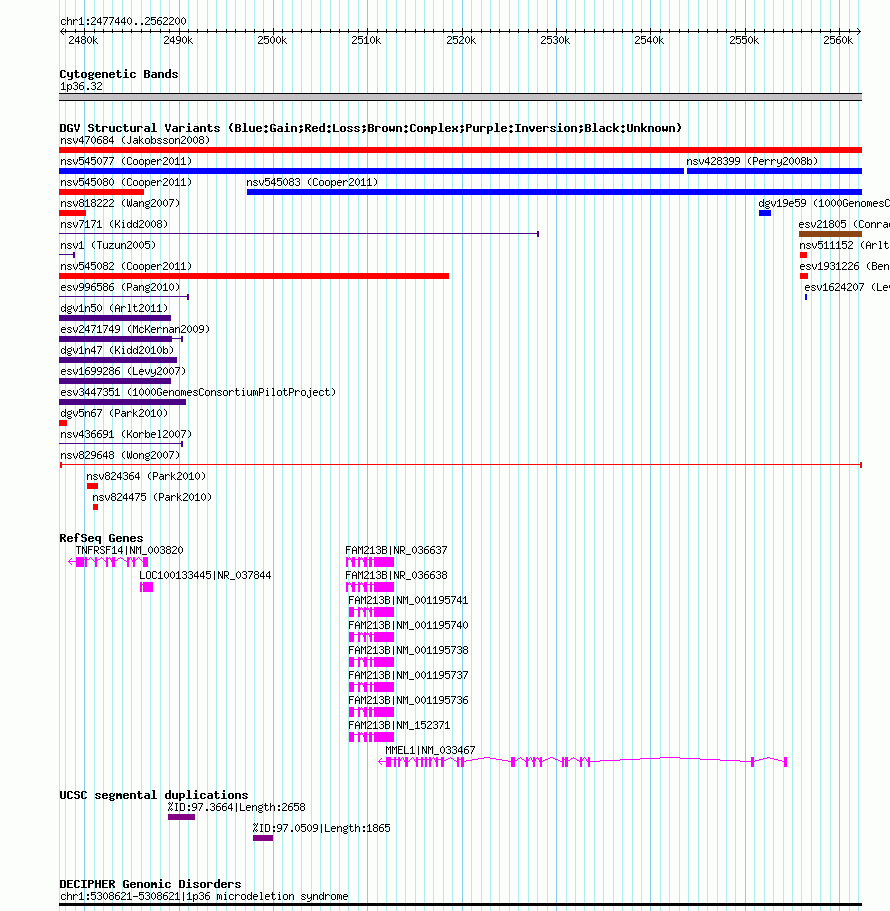The width and height of the screenshot is (890, 911).
Task: Select esv1624207 variant label
Action: click(x=846, y=287)
